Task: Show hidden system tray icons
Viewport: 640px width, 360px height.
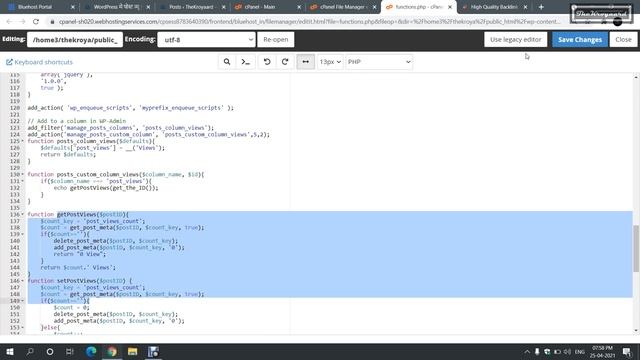Action: click(x=527, y=351)
